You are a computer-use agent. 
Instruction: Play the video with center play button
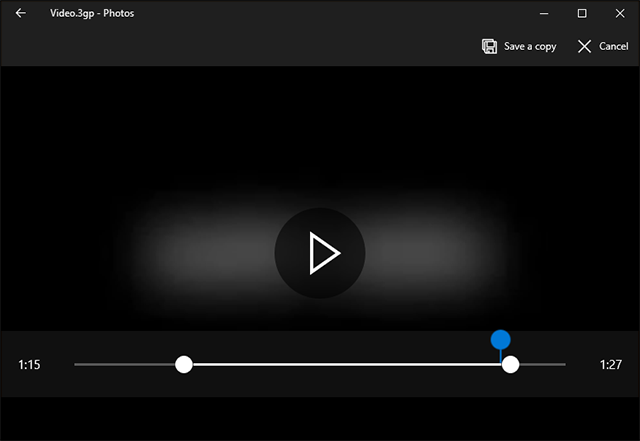click(x=320, y=253)
